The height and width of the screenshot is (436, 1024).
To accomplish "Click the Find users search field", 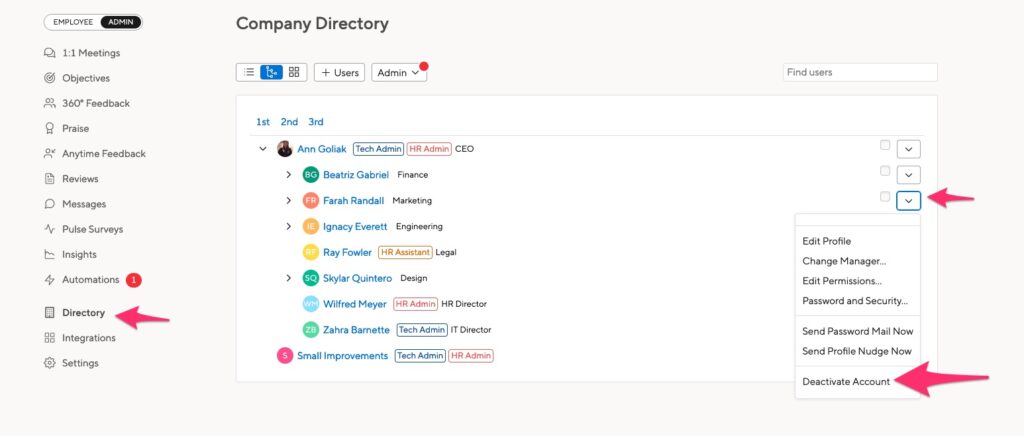I will [860, 72].
